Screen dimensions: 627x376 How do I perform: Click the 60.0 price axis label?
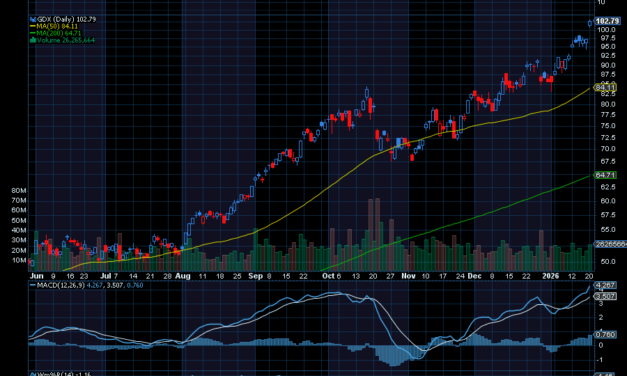608,201
